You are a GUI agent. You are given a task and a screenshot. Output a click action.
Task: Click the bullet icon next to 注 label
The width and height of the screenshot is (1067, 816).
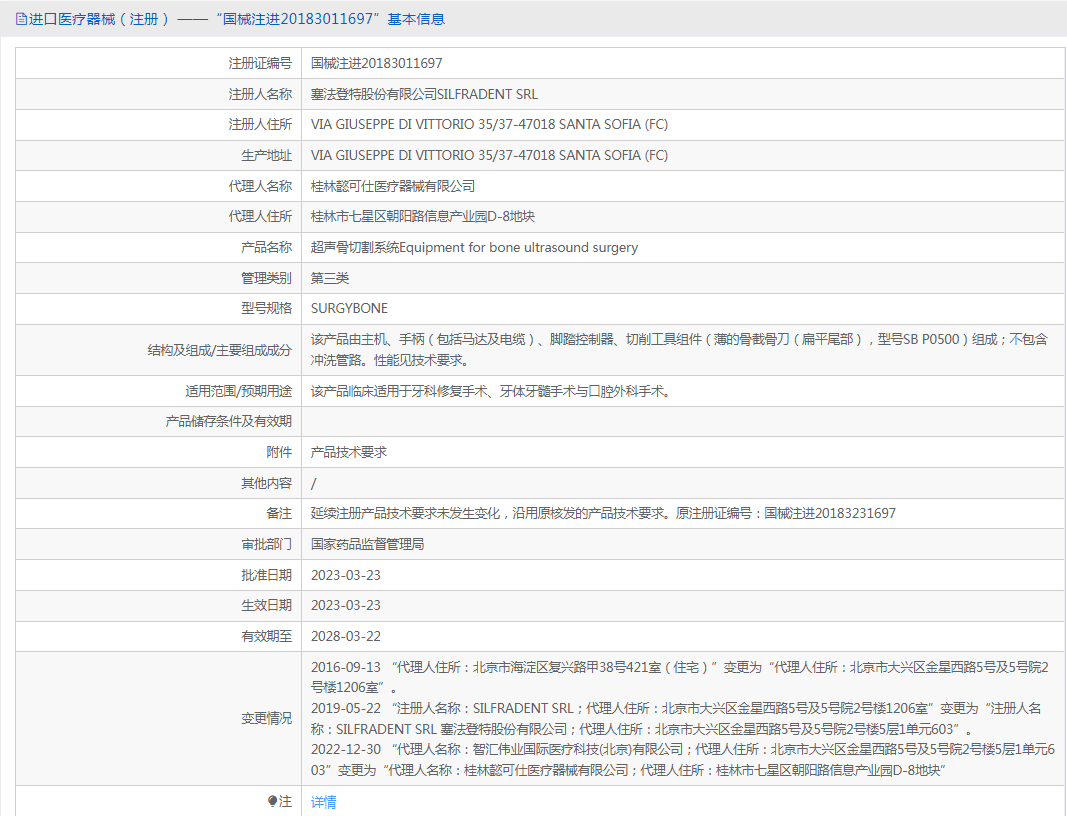pos(272,802)
